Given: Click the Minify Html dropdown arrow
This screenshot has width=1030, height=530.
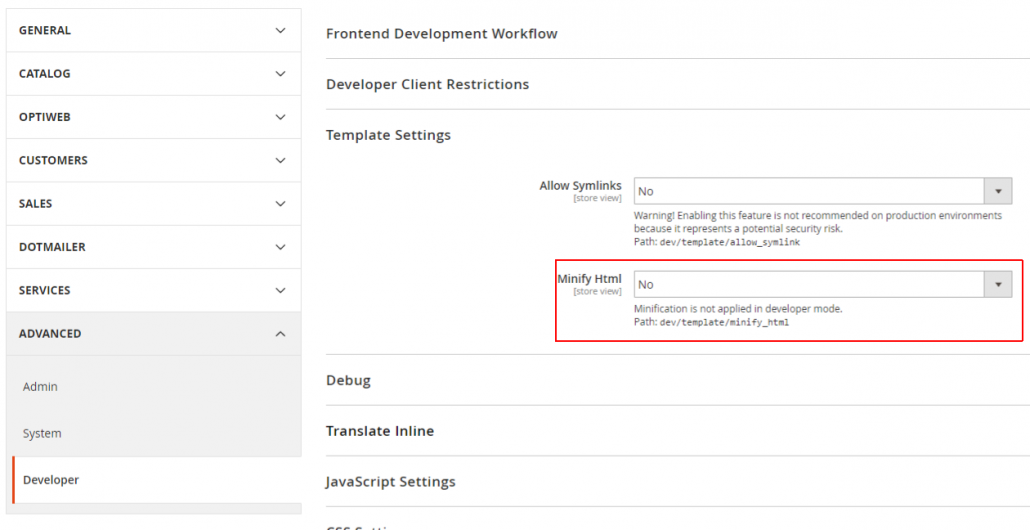Looking at the screenshot, I should coord(998,285).
